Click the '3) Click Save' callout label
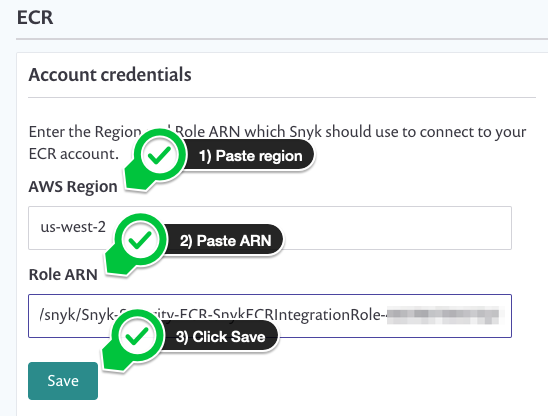 [221, 337]
